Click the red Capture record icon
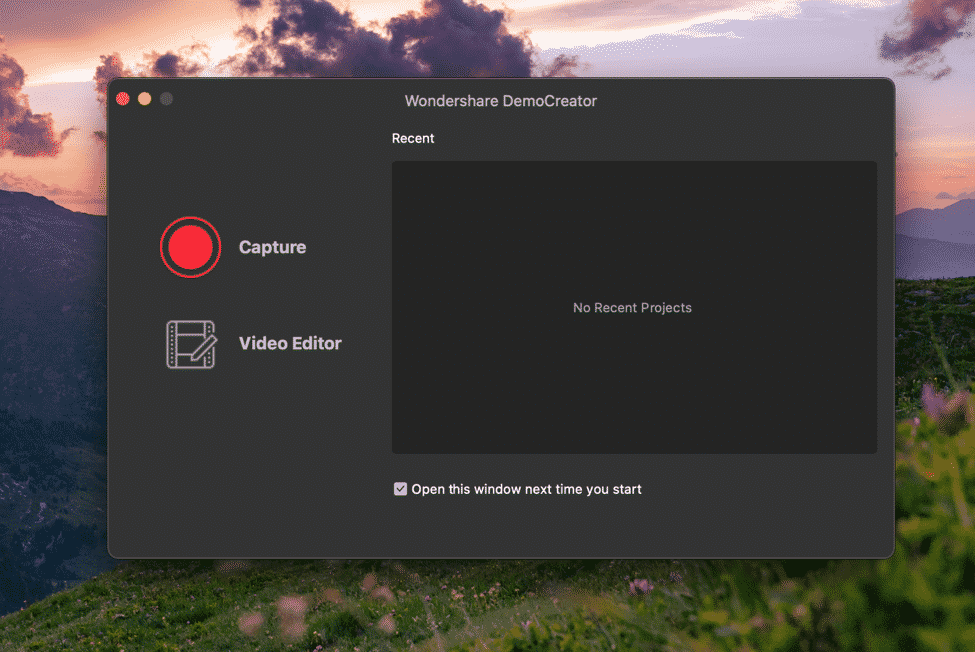 point(190,247)
